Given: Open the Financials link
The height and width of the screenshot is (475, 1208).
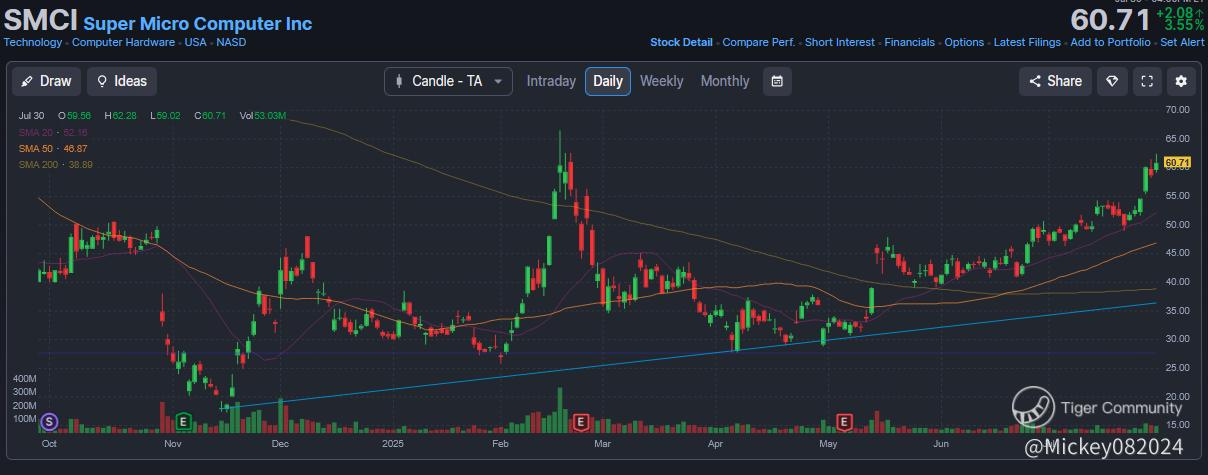Looking at the screenshot, I should 910,43.
